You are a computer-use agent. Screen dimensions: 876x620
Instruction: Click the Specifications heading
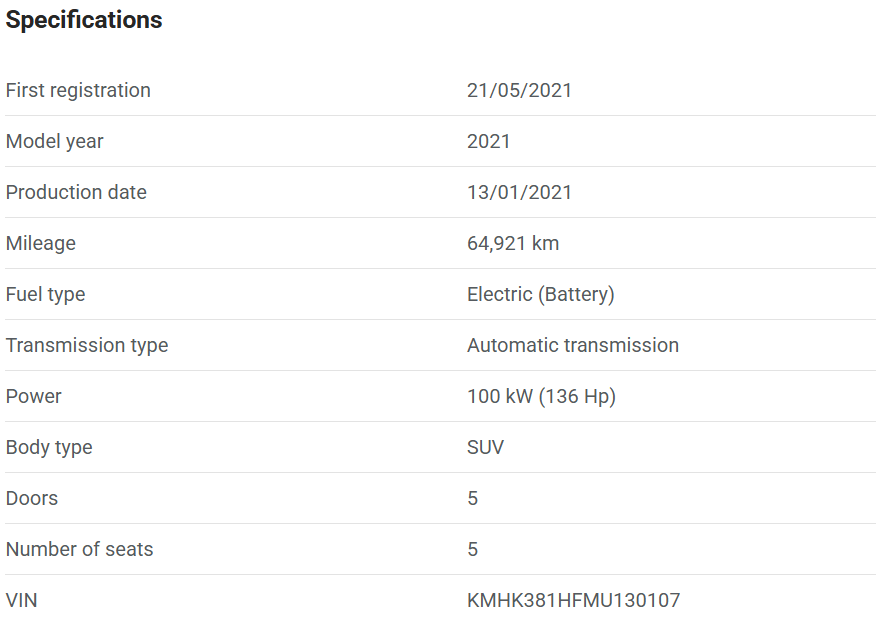point(84,20)
